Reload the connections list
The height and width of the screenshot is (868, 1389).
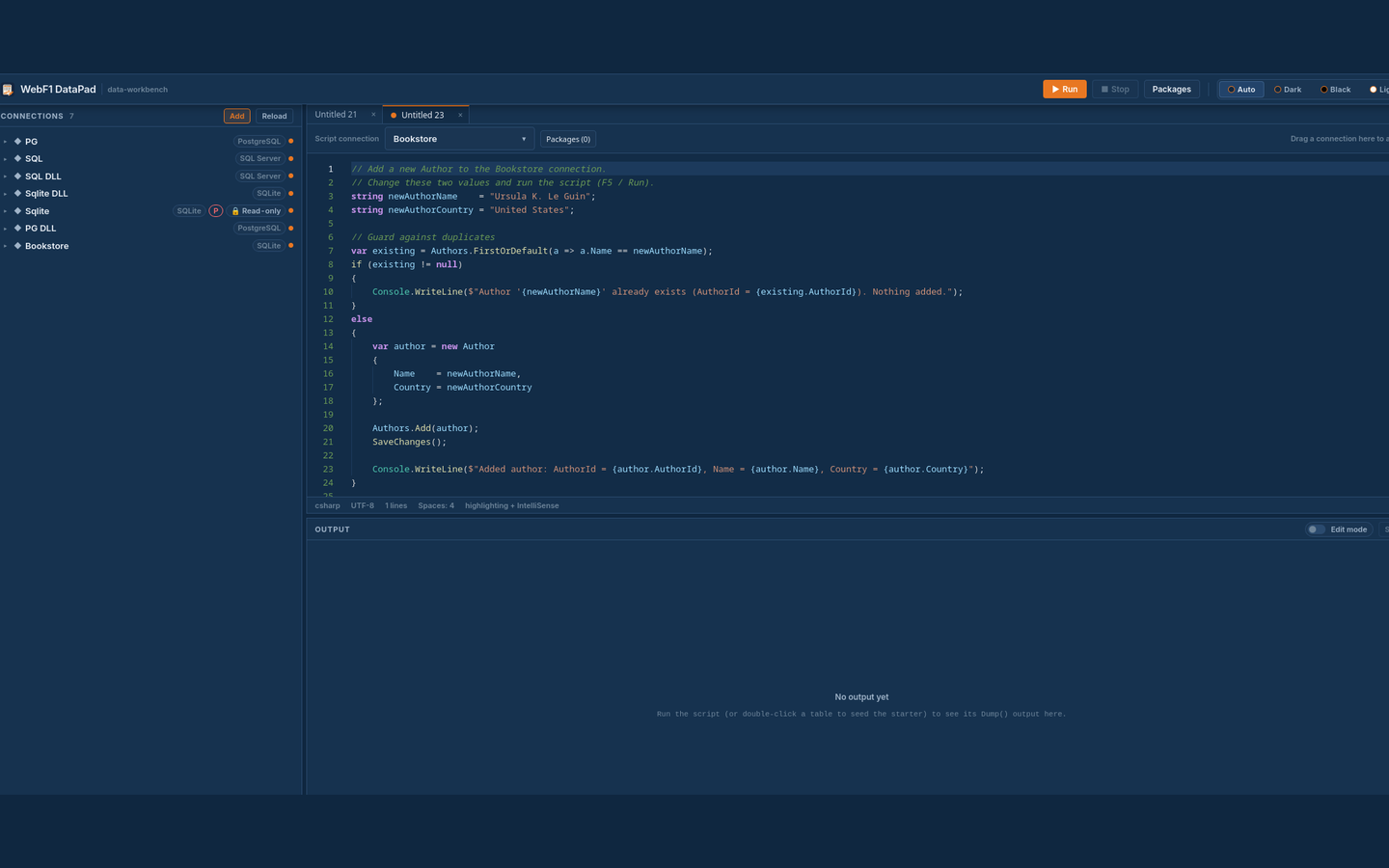[275, 116]
